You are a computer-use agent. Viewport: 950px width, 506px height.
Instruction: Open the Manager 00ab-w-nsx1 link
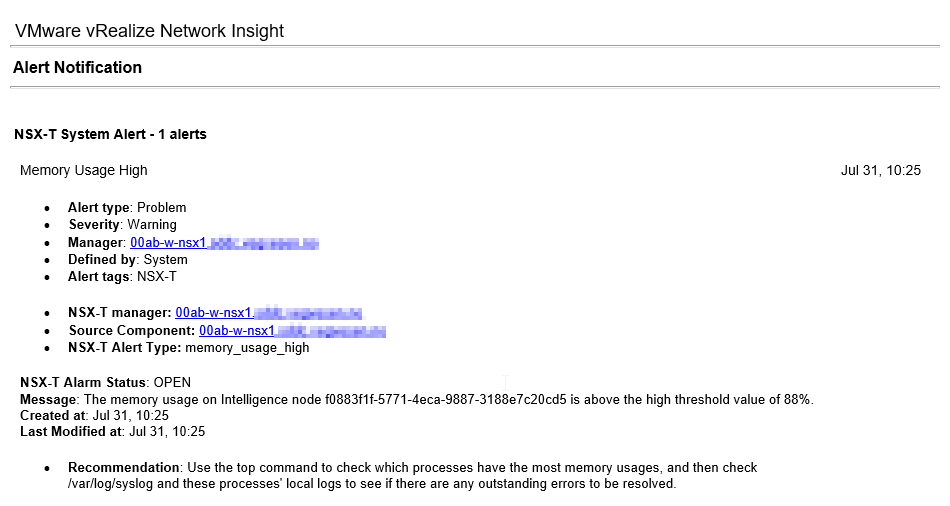click(x=168, y=243)
